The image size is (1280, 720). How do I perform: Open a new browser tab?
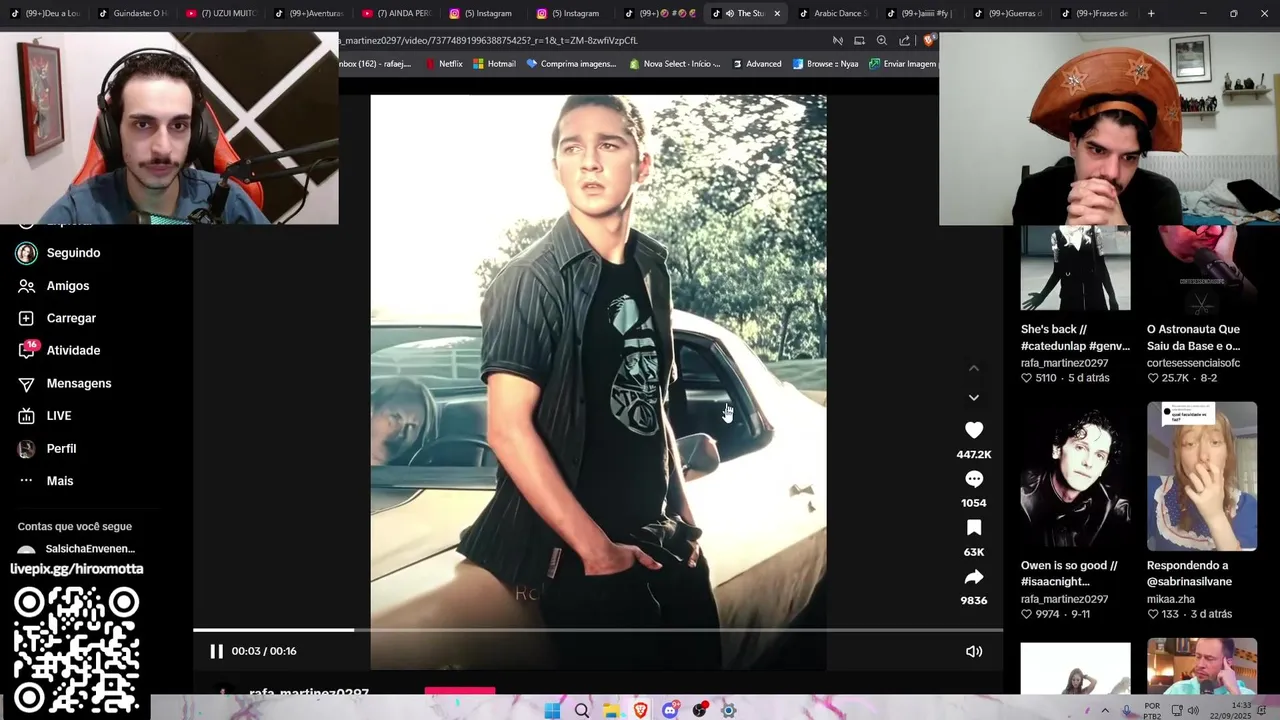(1151, 13)
